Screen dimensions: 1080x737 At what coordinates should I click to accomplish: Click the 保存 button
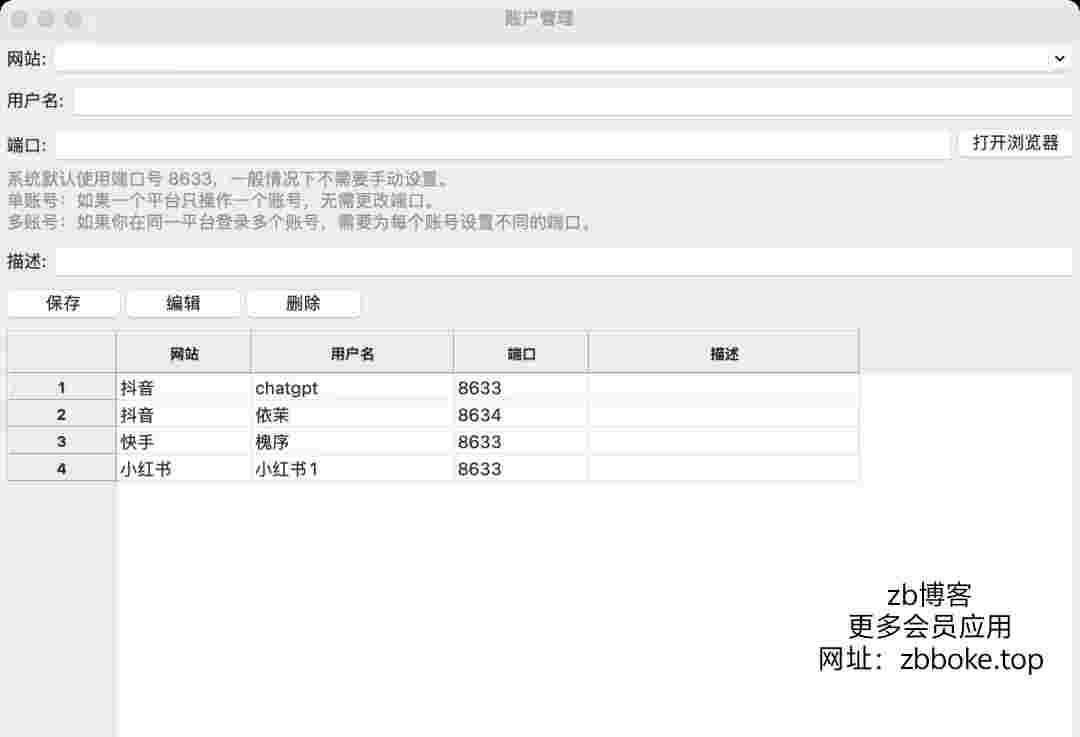(63, 303)
